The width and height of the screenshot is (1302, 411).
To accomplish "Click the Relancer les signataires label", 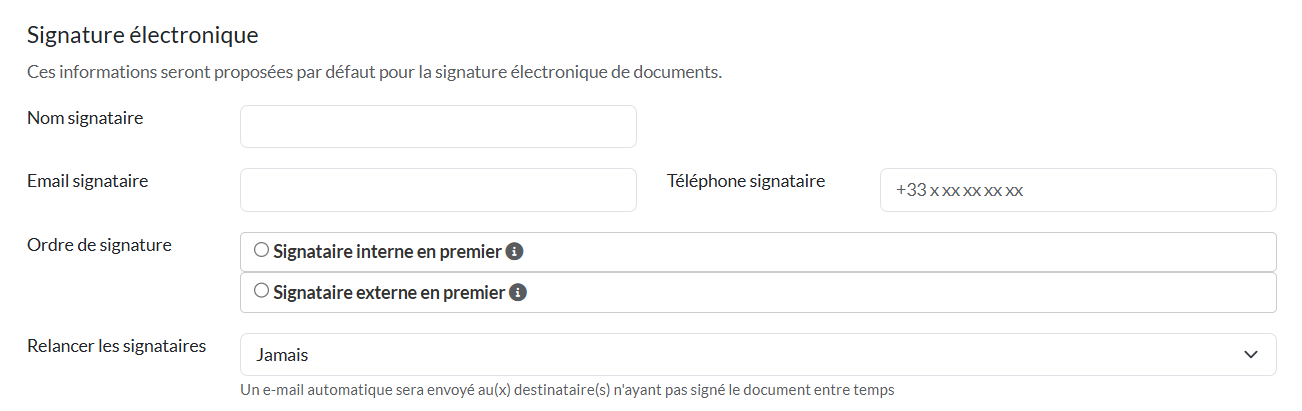I will (x=116, y=346).
